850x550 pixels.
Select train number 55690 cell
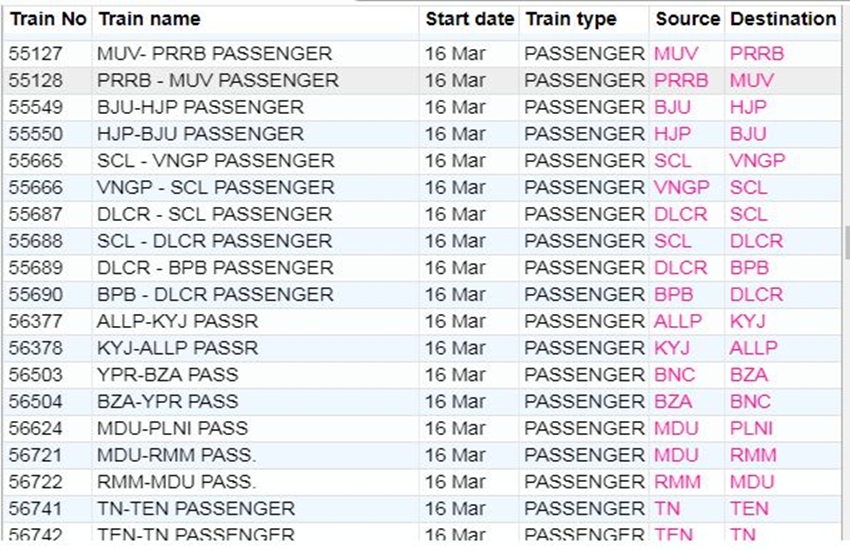(x=36, y=295)
